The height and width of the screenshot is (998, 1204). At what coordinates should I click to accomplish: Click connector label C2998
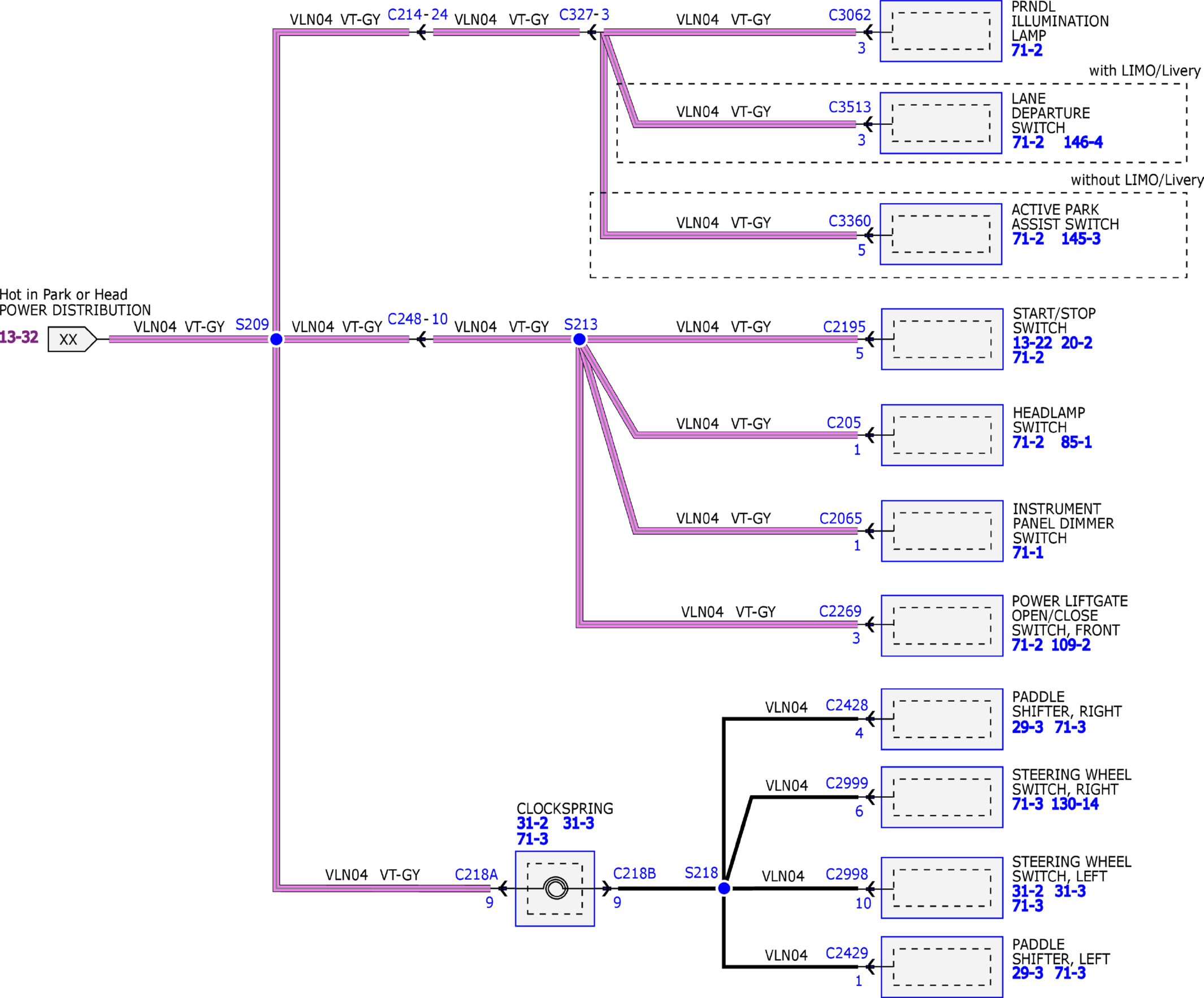click(847, 874)
